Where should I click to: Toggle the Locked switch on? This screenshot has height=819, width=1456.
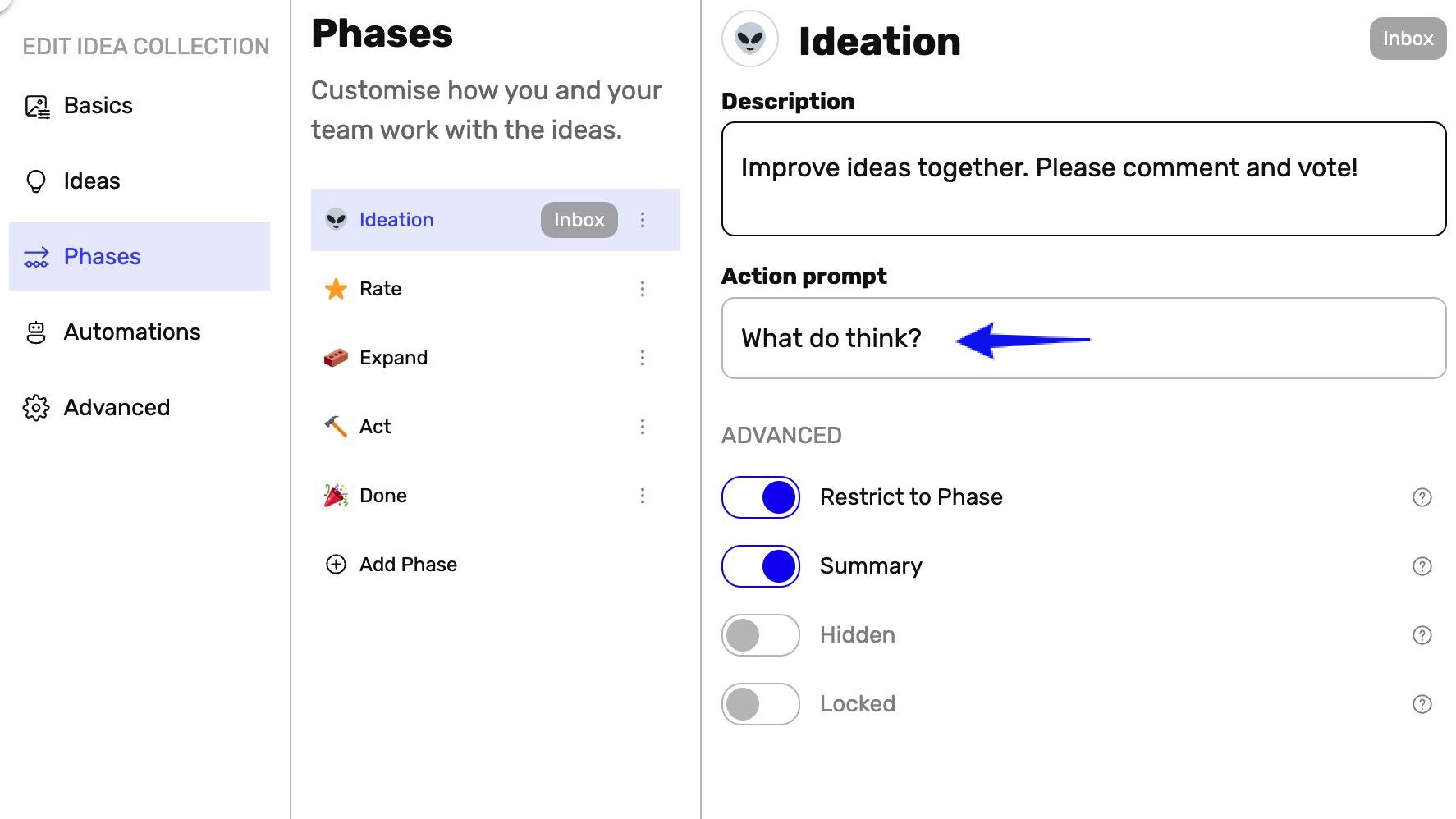760,703
